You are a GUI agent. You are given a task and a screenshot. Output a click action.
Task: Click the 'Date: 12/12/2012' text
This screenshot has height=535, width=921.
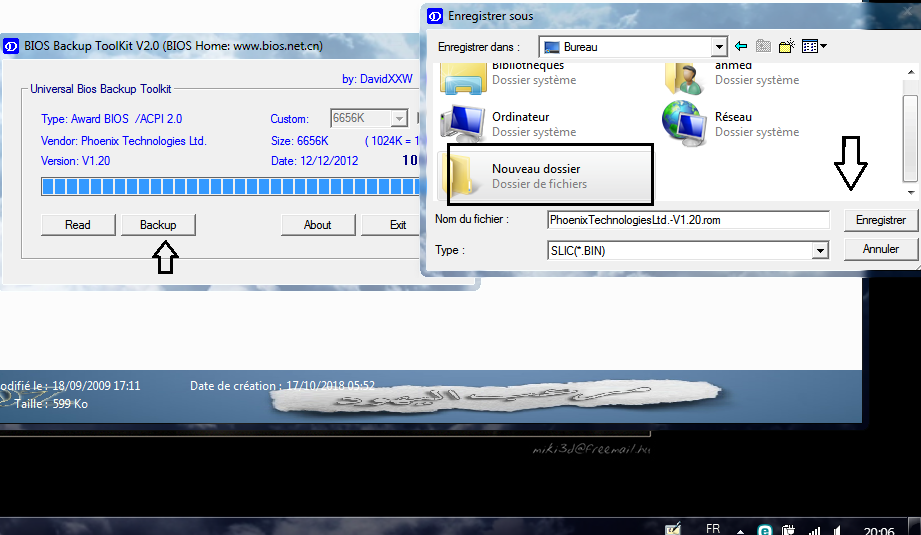(x=314, y=161)
